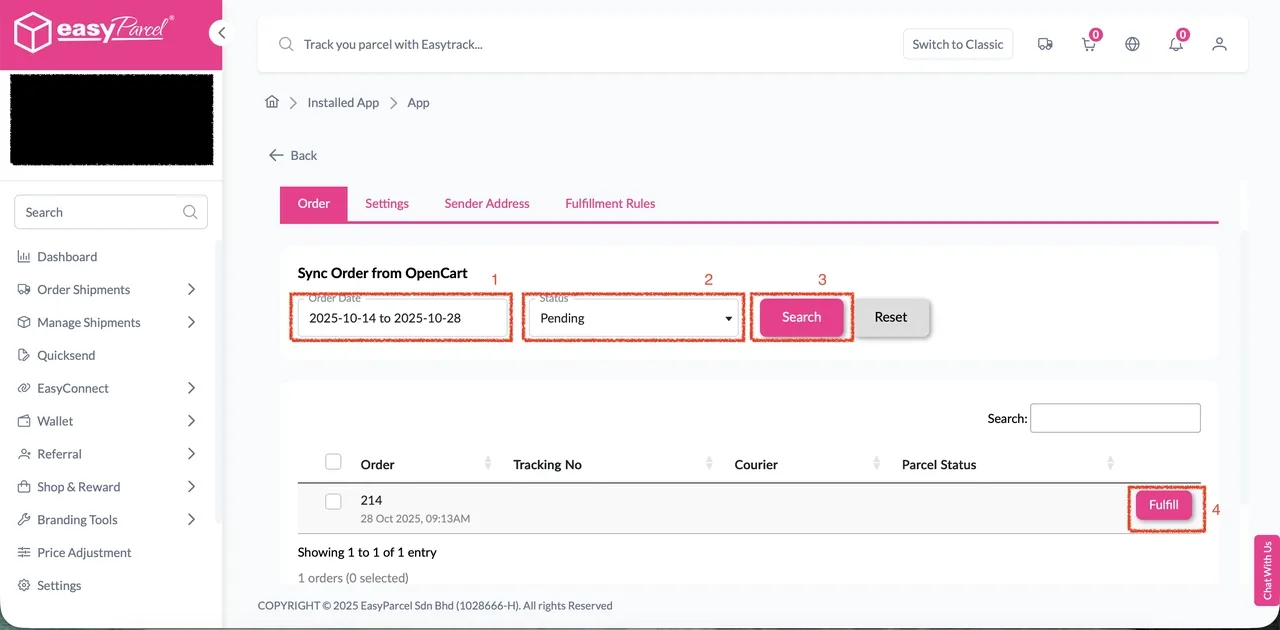The width and height of the screenshot is (1280, 630).
Task: Open the Status dropdown showing Pending
Action: [632, 318]
